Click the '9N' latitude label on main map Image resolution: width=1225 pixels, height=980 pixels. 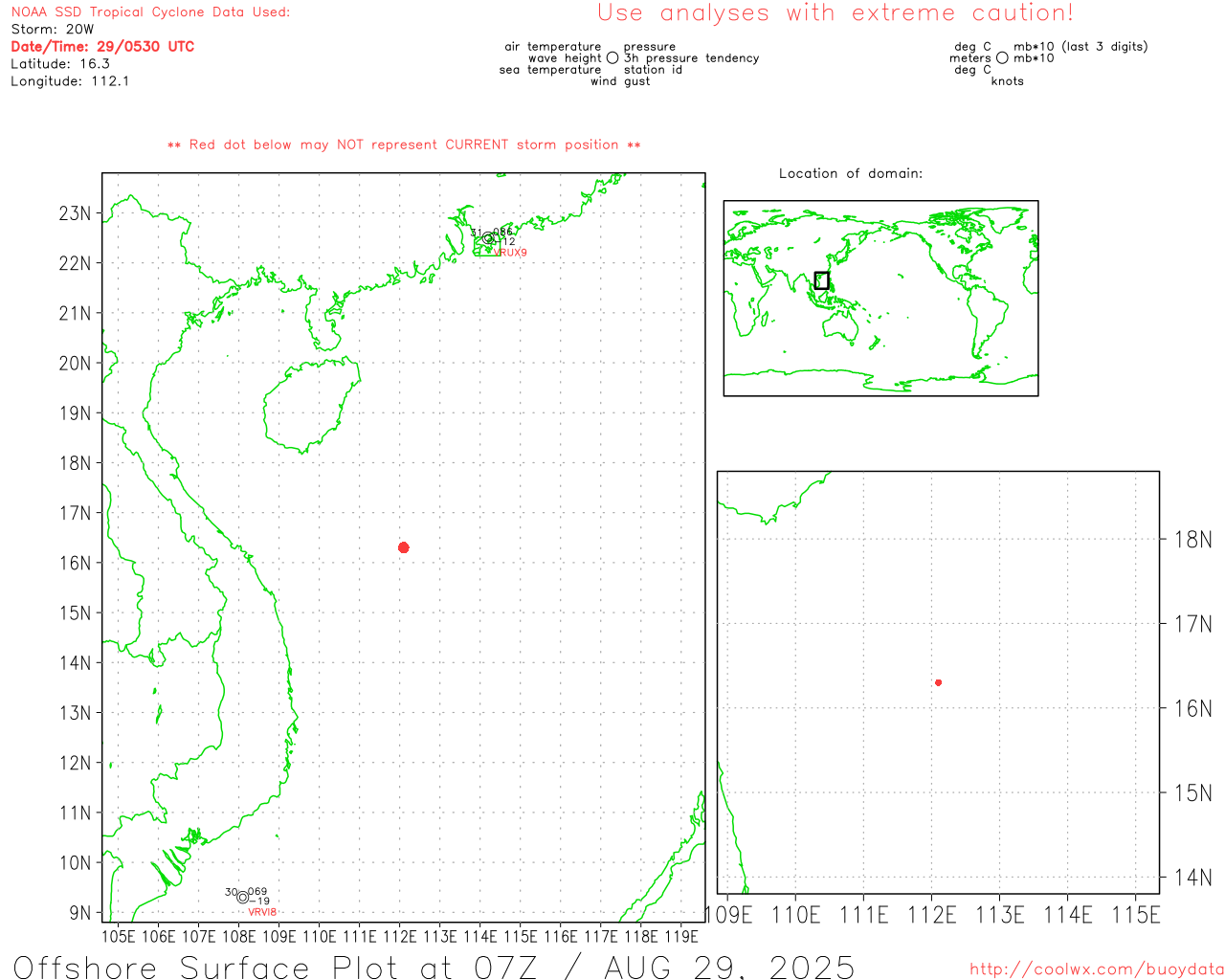(x=80, y=913)
